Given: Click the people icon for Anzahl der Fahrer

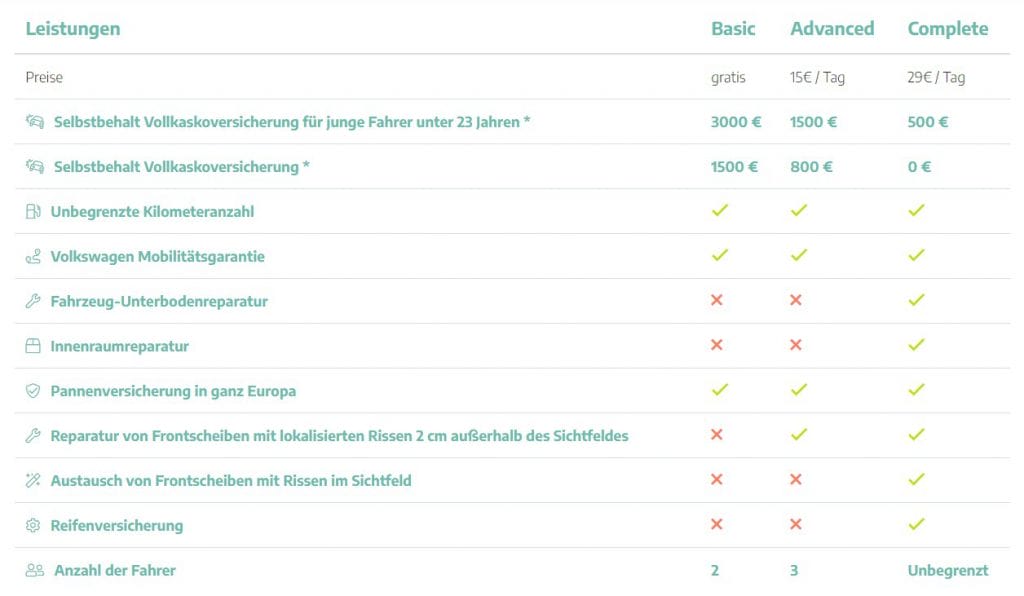Looking at the screenshot, I should [35, 570].
